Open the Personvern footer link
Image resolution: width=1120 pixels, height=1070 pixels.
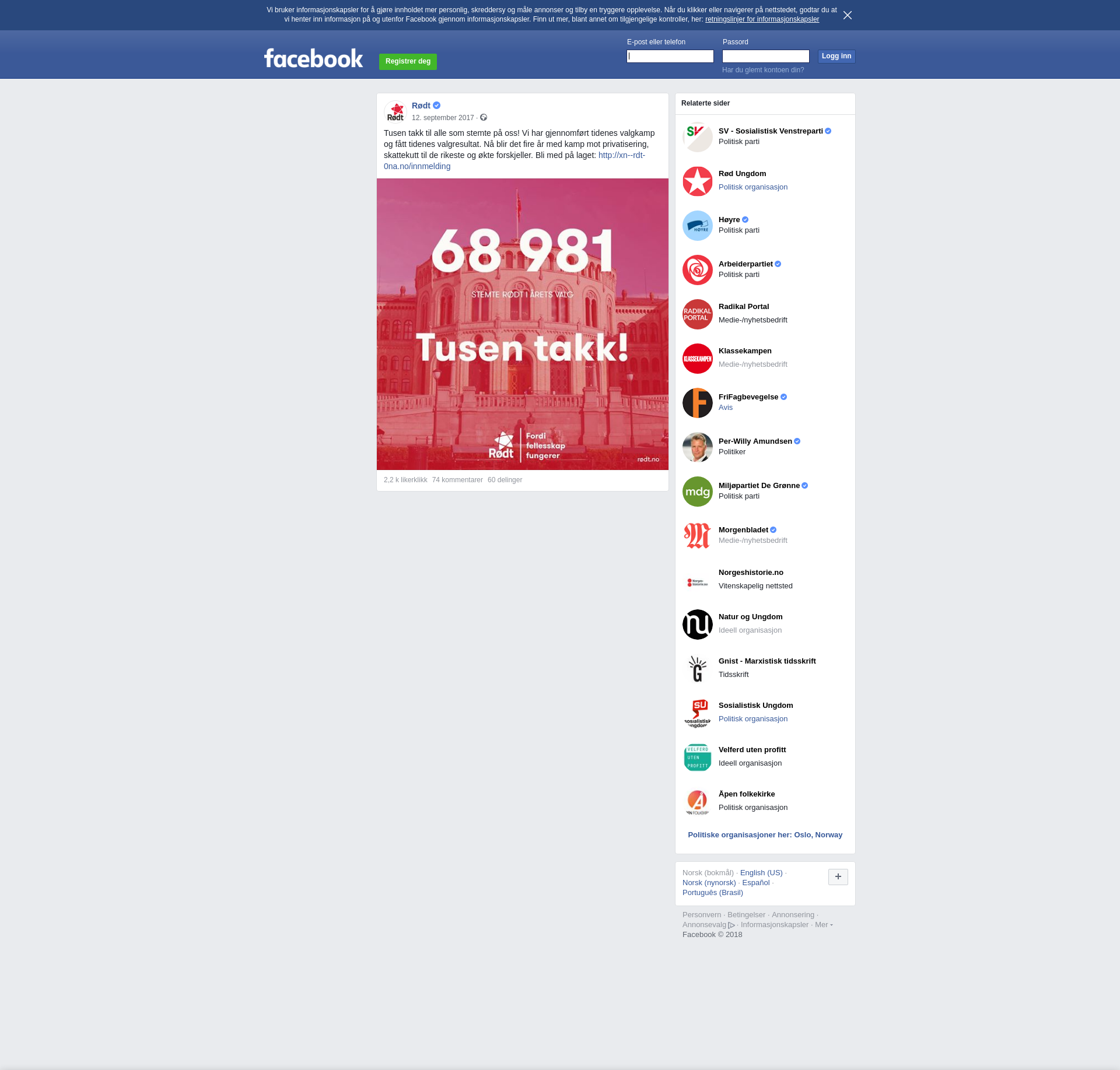click(x=702, y=915)
